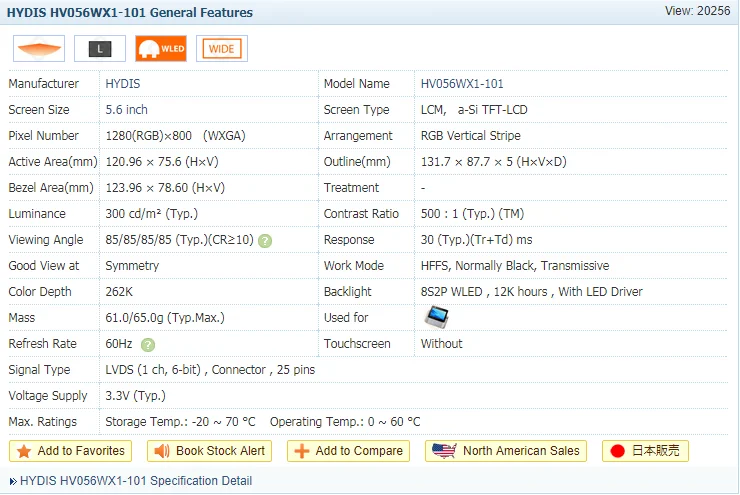Click 'LCM, a-Si TFT-LCD' screen type

pos(474,110)
